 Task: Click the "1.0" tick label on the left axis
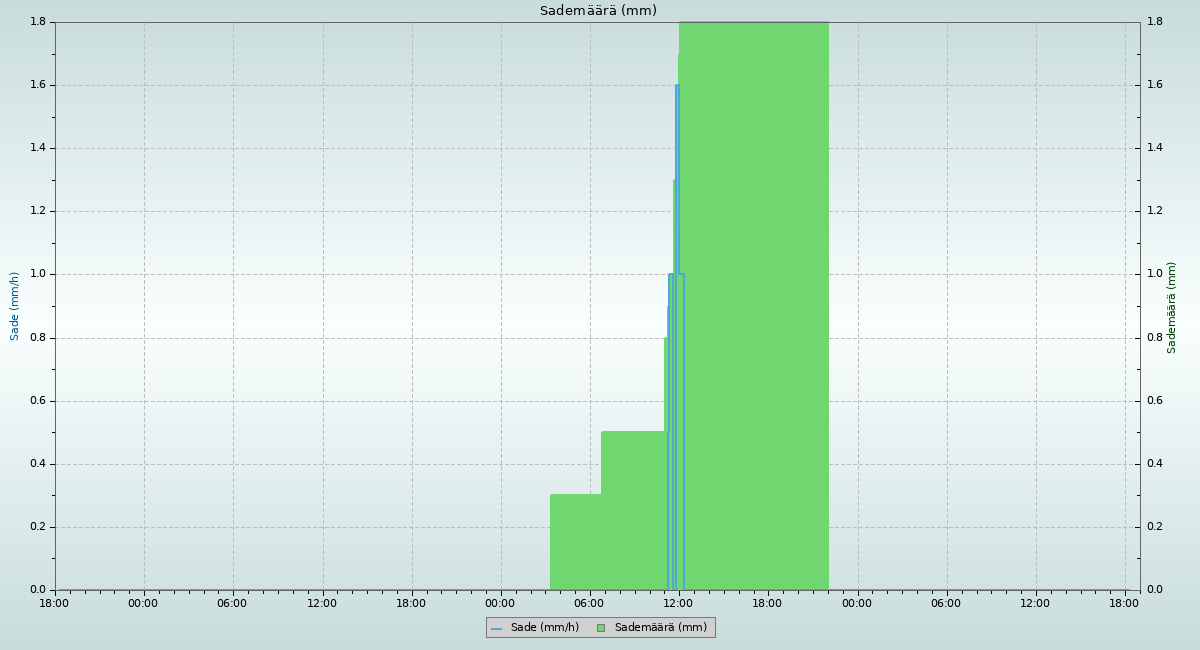click(x=38, y=274)
